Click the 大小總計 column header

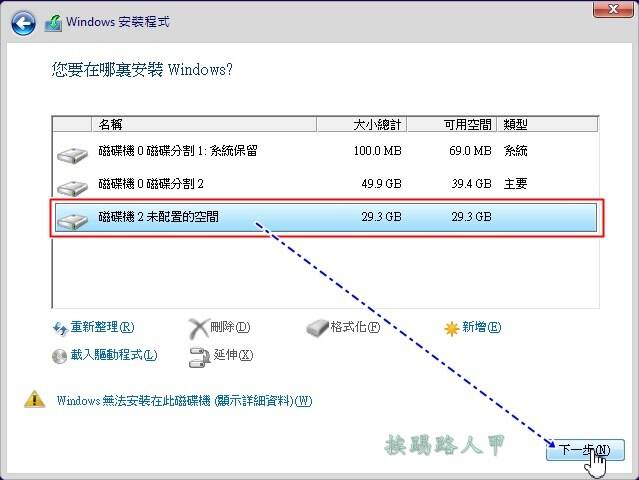point(361,124)
